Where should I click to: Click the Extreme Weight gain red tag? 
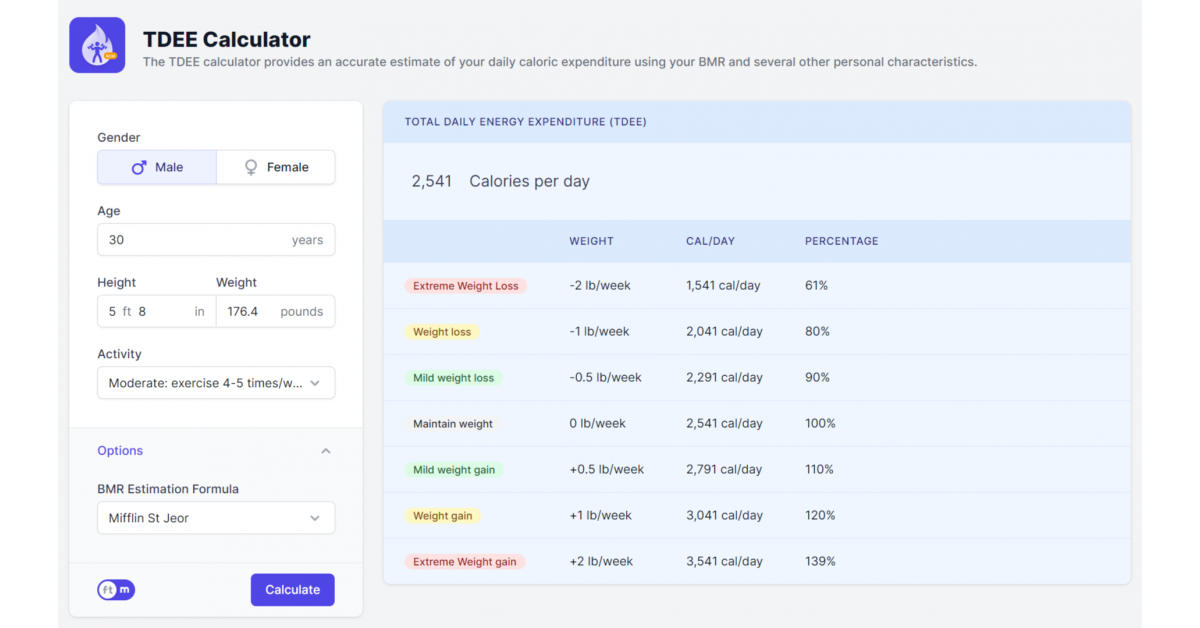coord(465,562)
